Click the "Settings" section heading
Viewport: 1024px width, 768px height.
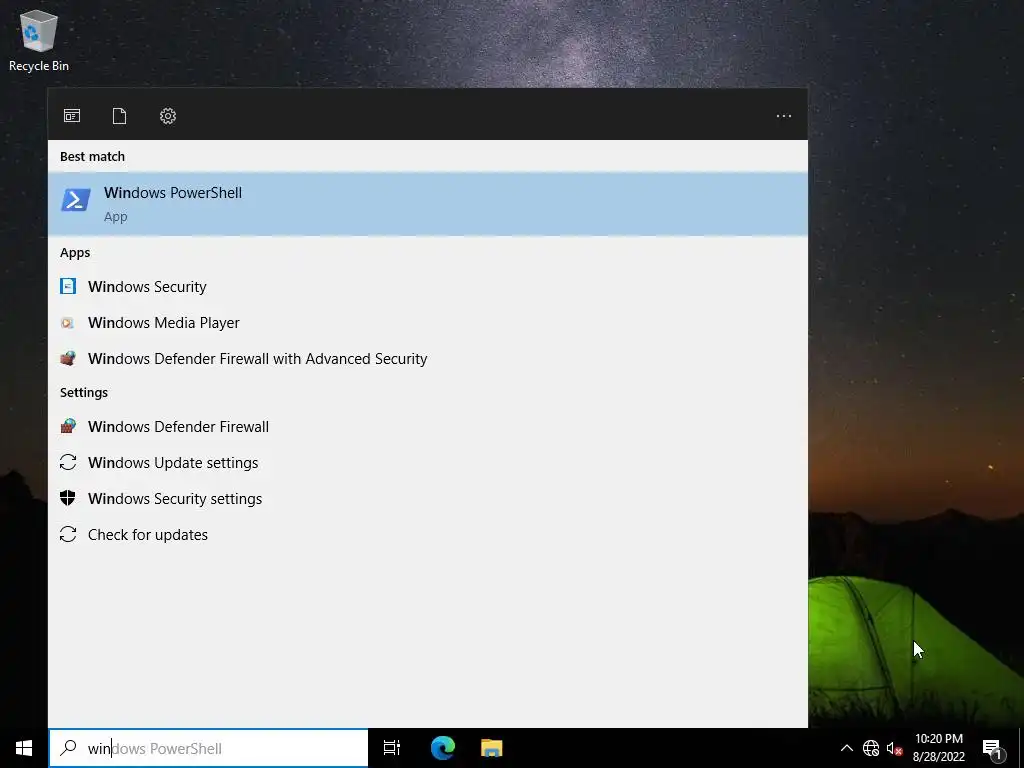(84, 392)
